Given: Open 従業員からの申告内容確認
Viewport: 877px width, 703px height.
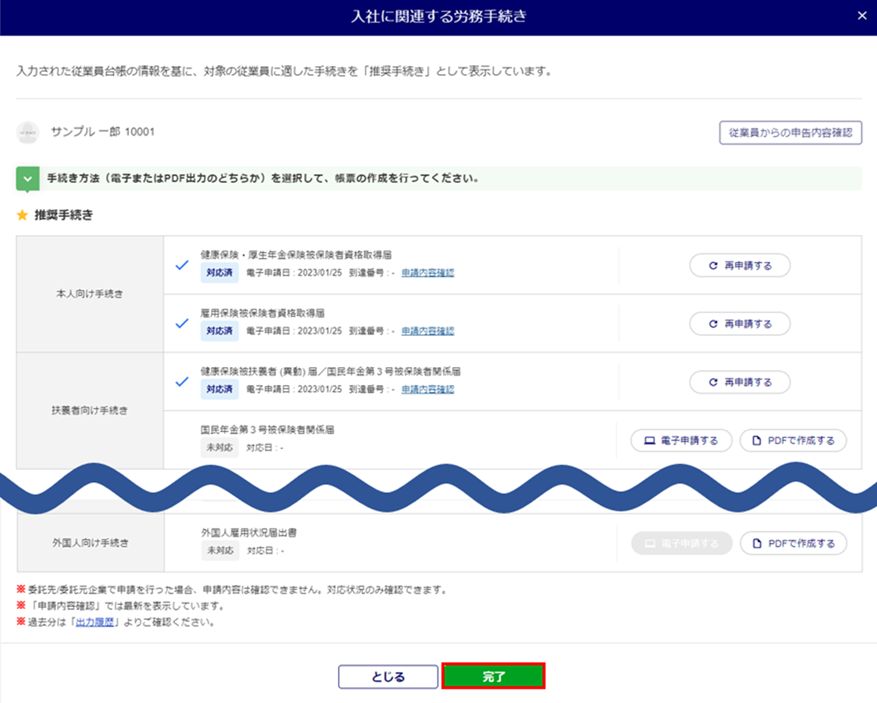Looking at the screenshot, I should coord(790,133).
